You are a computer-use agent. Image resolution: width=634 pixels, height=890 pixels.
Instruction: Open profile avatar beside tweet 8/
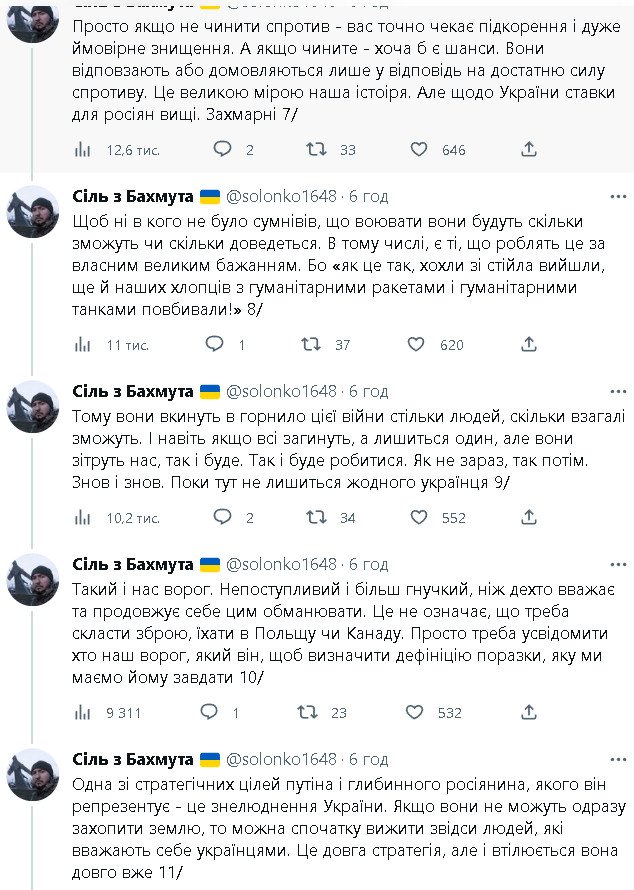point(33,212)
